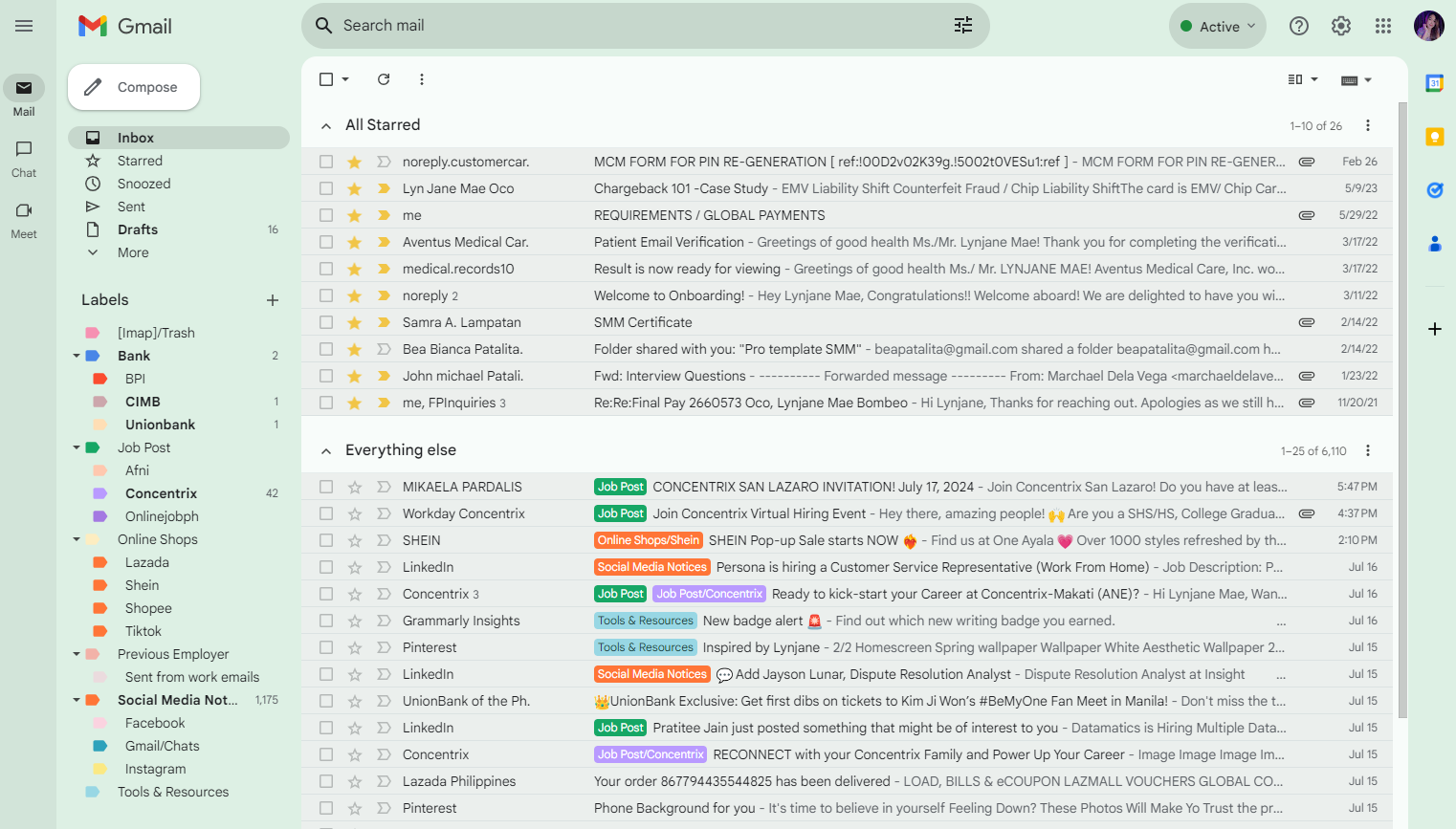This screenshot has height=829, width=1456.
Task: Open Google apps grid
Action: [1383, 26]
